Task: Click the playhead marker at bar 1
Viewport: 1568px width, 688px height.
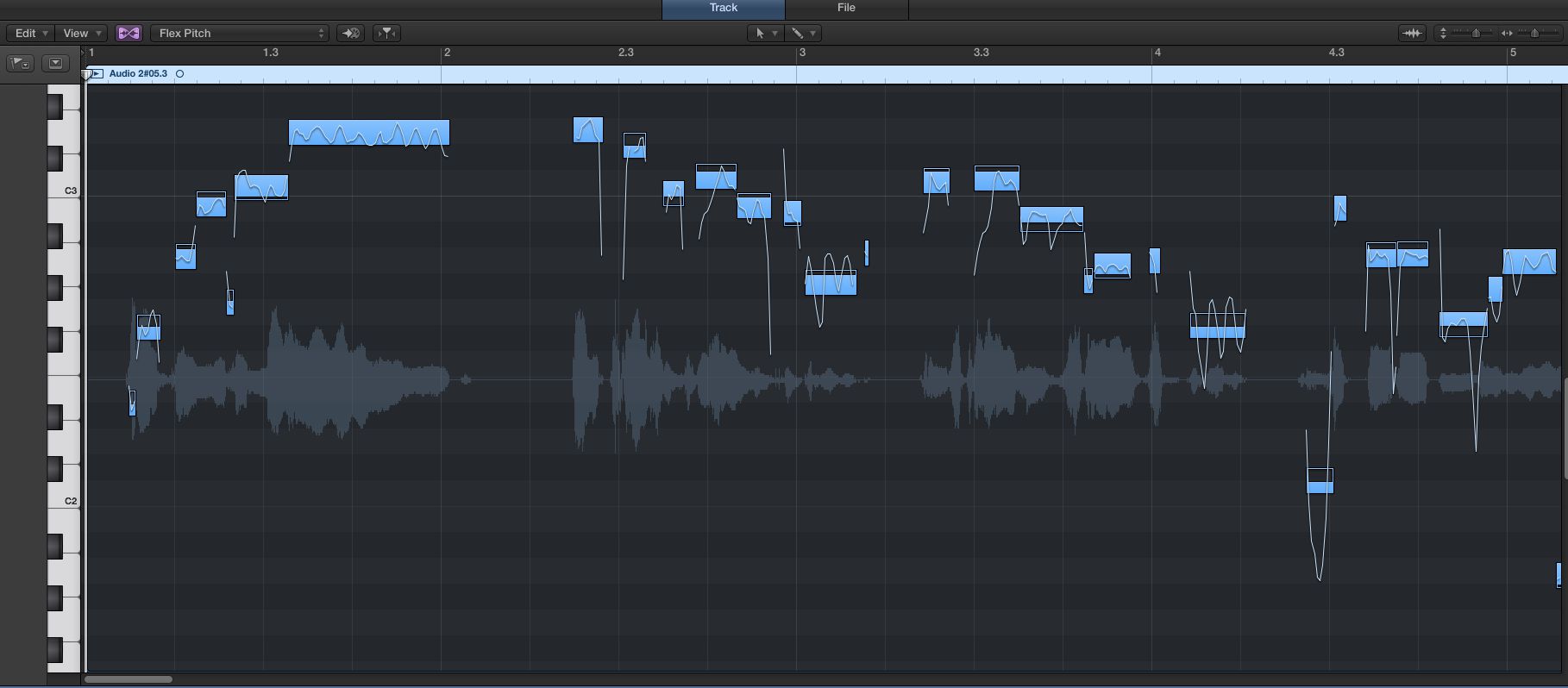Action: pyautogui.click(x=85, y=74)
